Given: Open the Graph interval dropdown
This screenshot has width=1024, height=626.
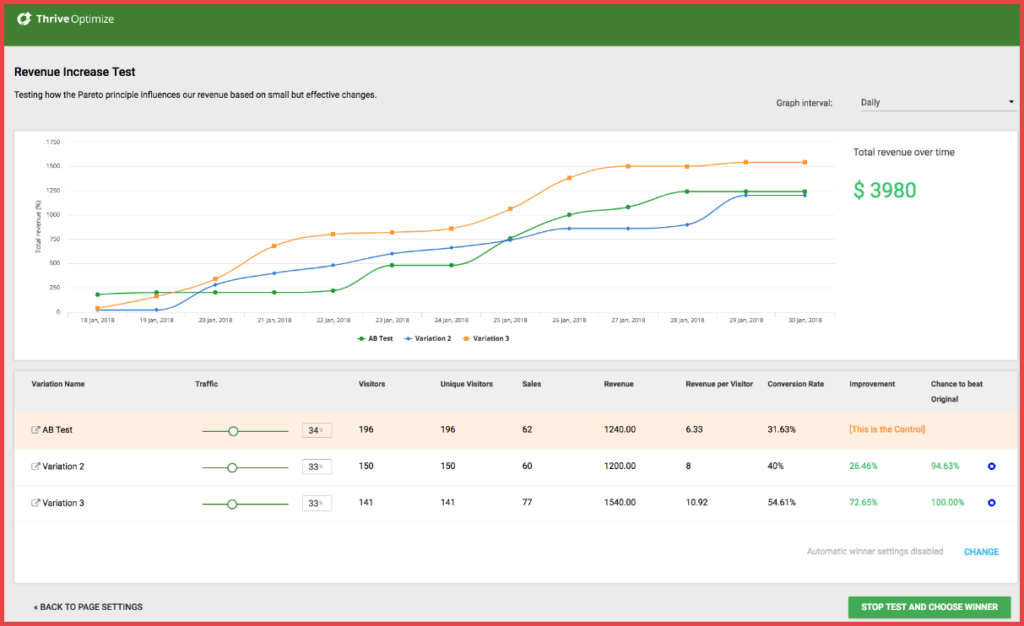Looking at the screenshot, I should tap(936, 102).
